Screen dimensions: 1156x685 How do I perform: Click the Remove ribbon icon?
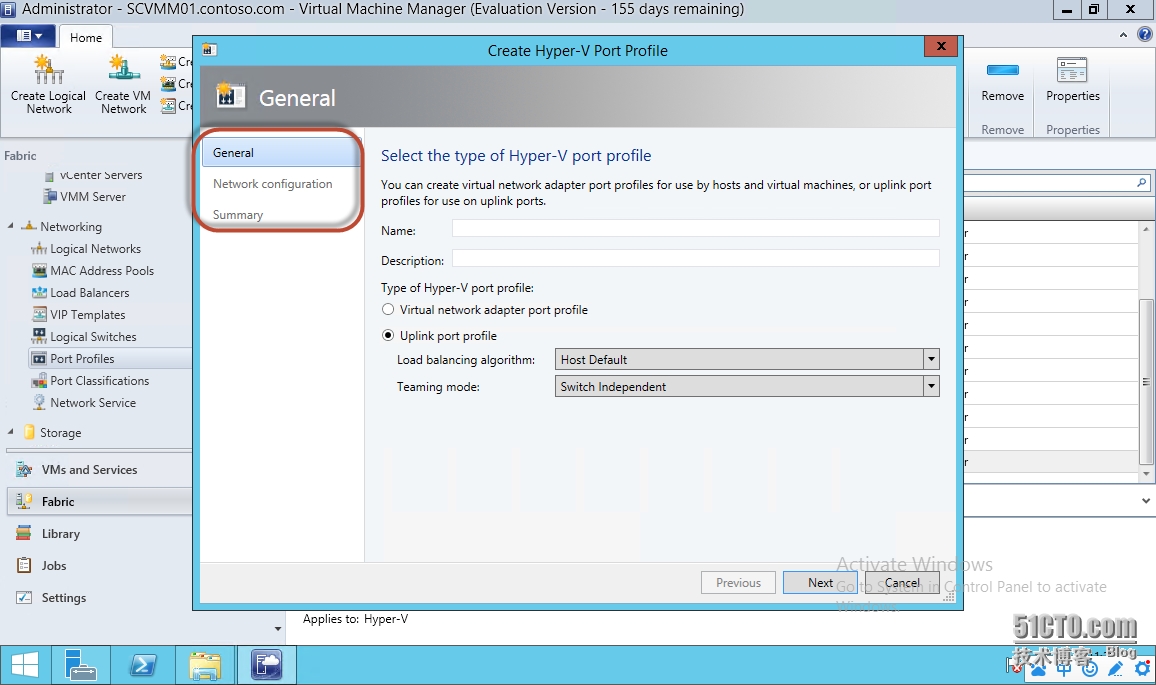(1003, 71)
